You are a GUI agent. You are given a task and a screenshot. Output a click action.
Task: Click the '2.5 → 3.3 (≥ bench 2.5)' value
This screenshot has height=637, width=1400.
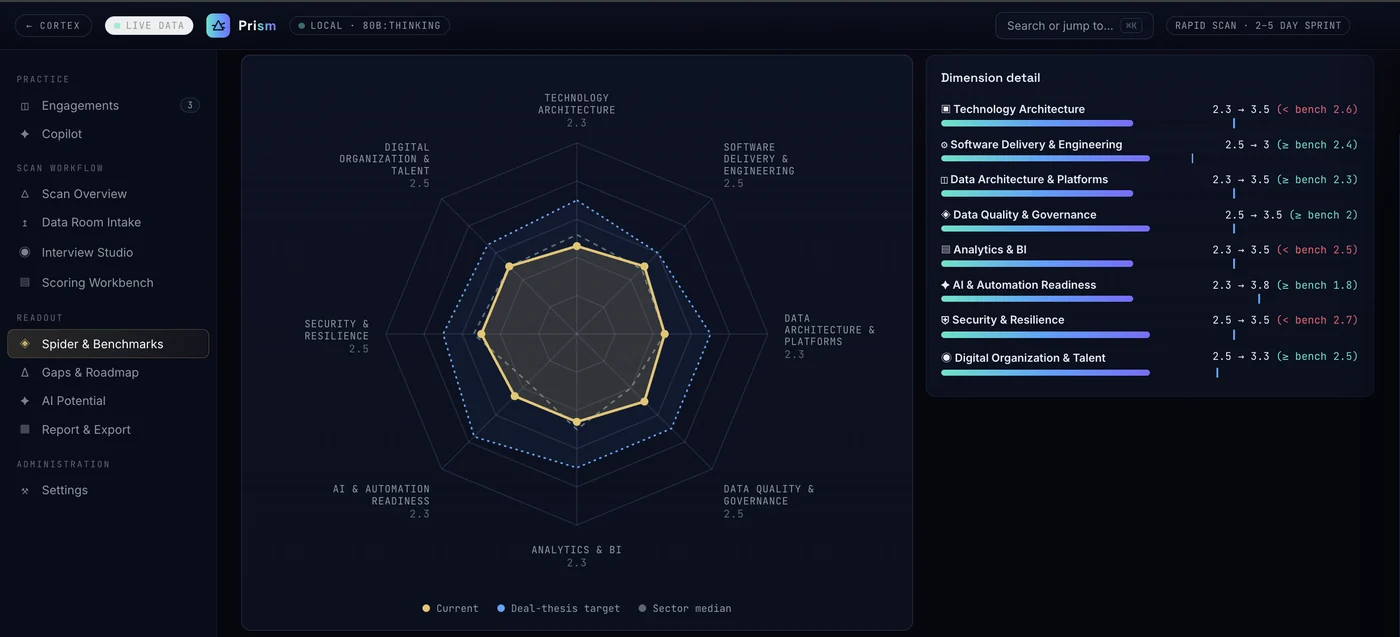[x=1285, y=356]
